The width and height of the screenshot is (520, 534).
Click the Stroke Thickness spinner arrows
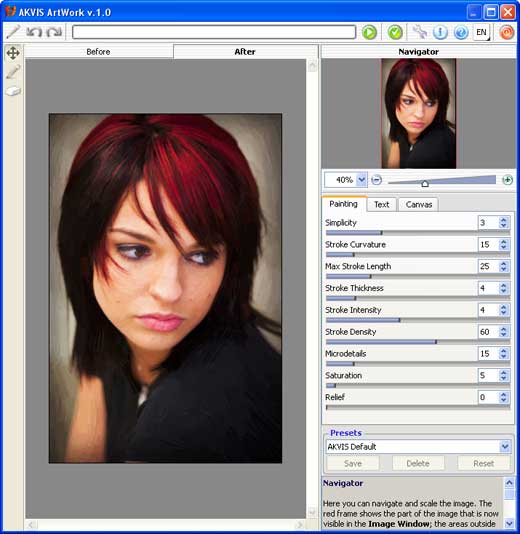coord(503,288)
